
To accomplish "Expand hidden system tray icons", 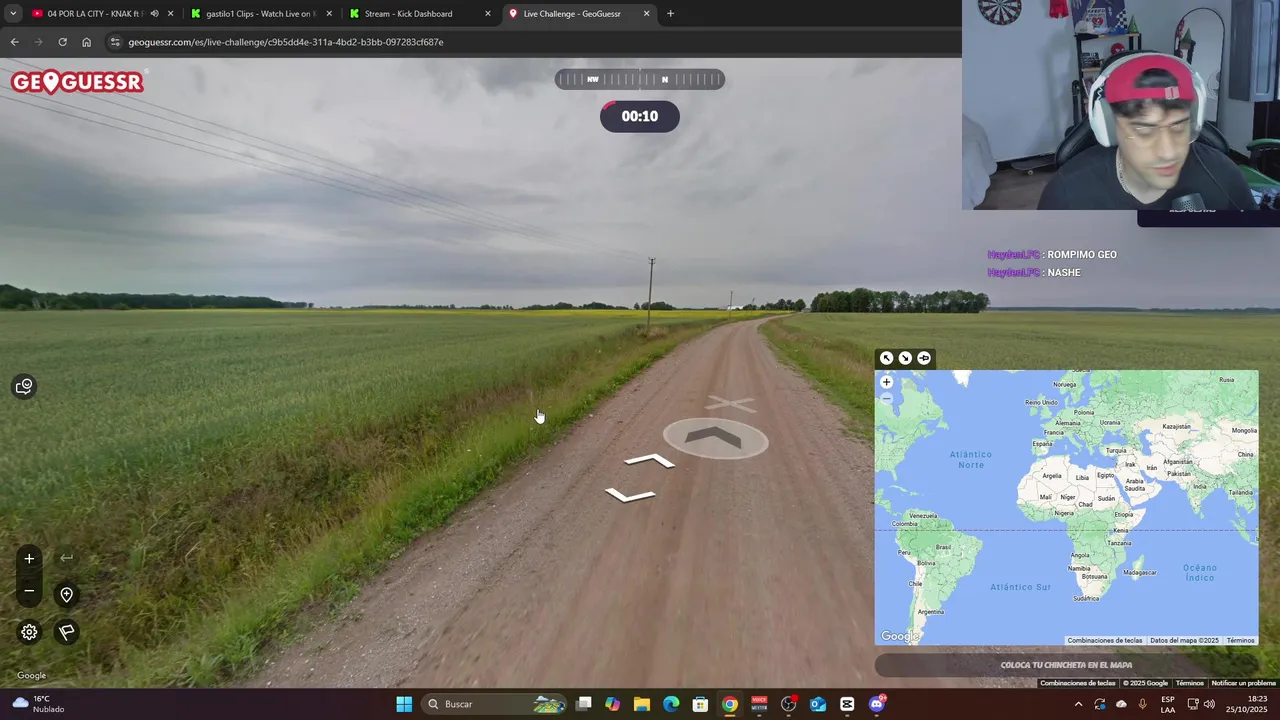I will coord(1078,704).
